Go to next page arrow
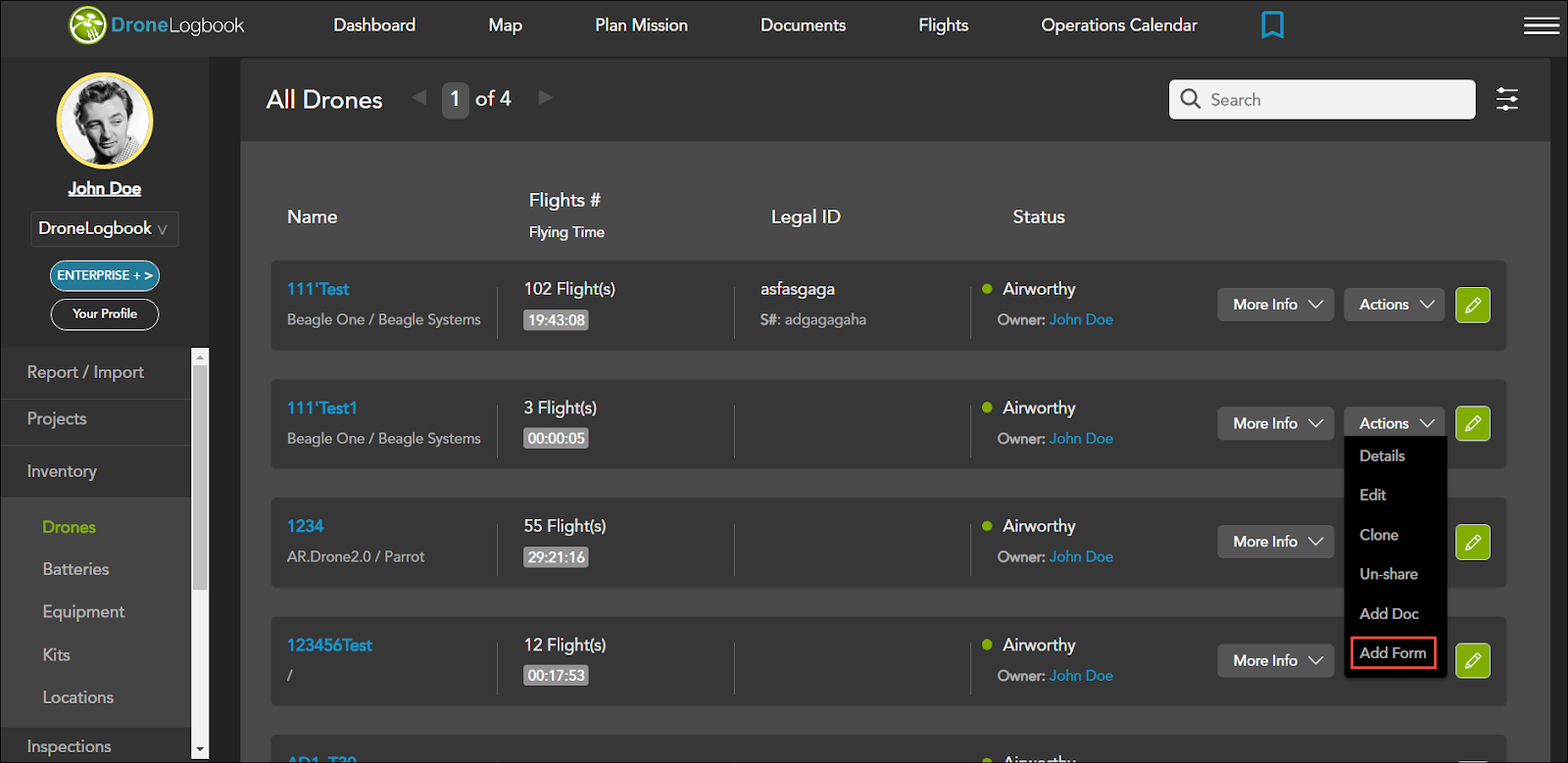Viewport: 1568px width, 763px height. coord(546,97)
